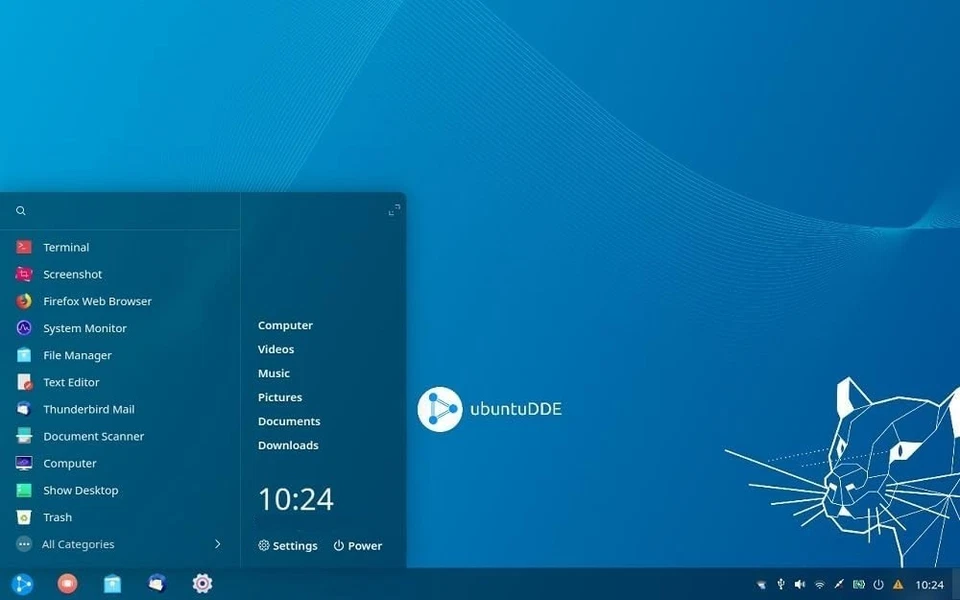
Task: Toggle Wi-Fi from the system tray
Action: coord(820,584)
